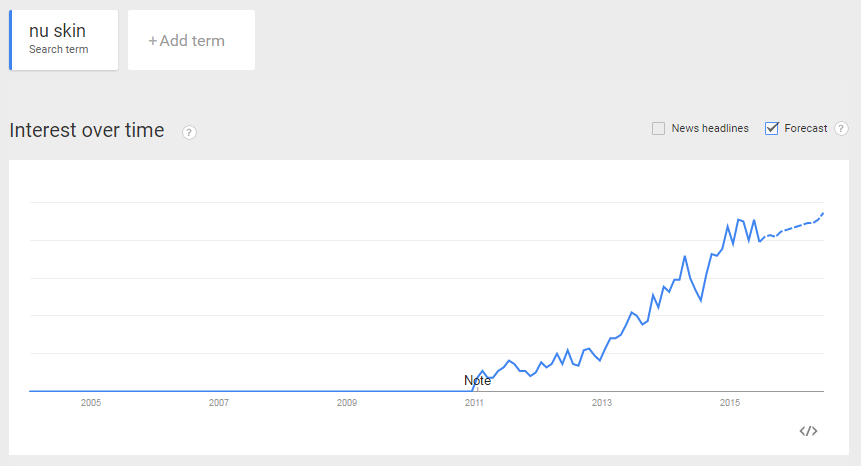The image size is (861, 466).
Task: Click the dashed forecast line end point
Action: click(x=823, y=214)
